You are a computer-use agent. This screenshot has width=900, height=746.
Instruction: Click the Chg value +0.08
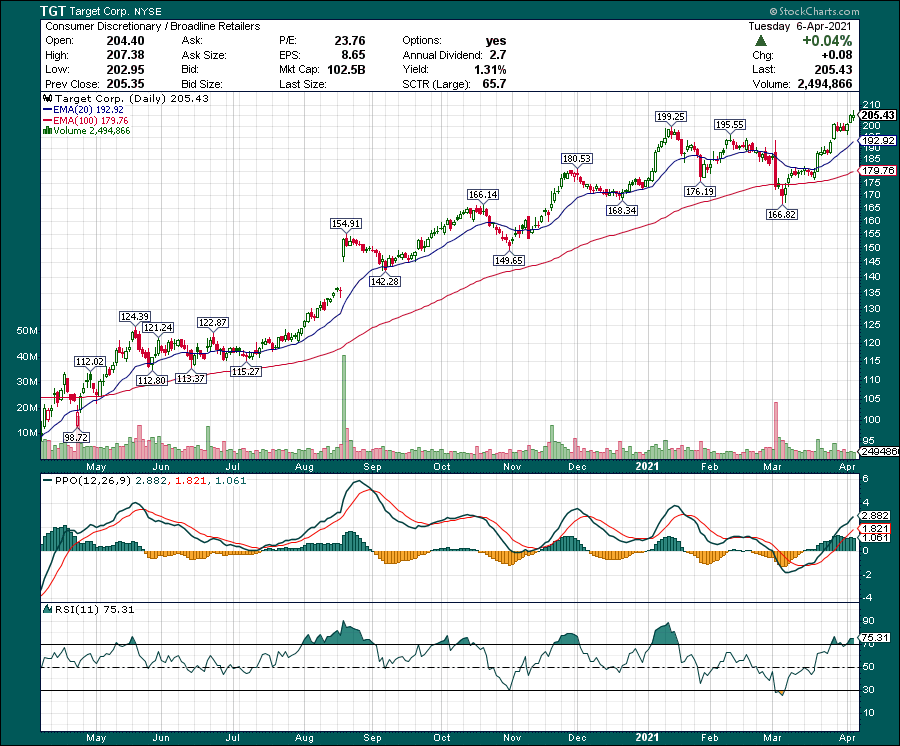click(837, 55)
